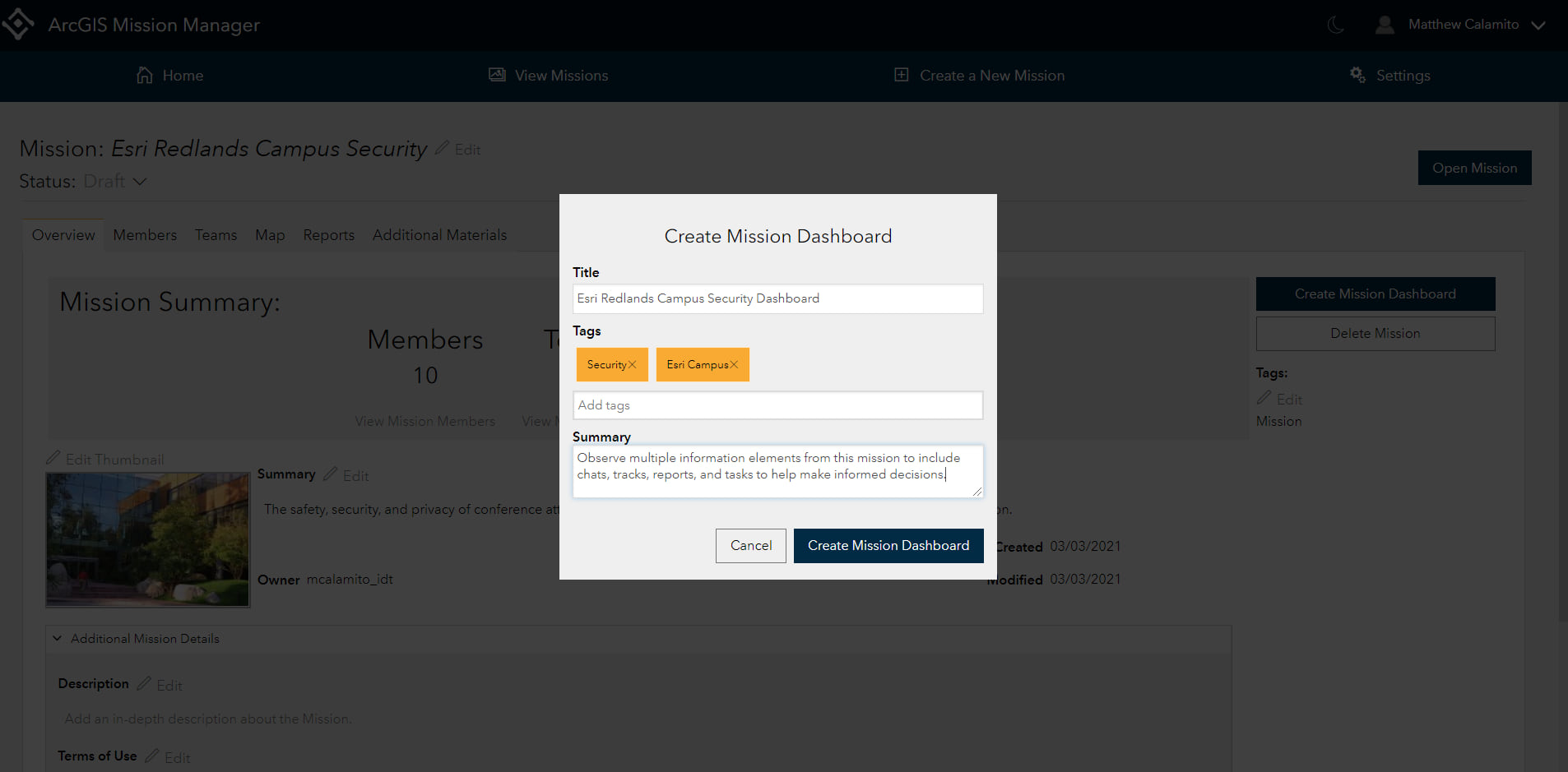Click pencil icon beside Terms of Use
Viewport: 1568px width, 772px height.
152,756
